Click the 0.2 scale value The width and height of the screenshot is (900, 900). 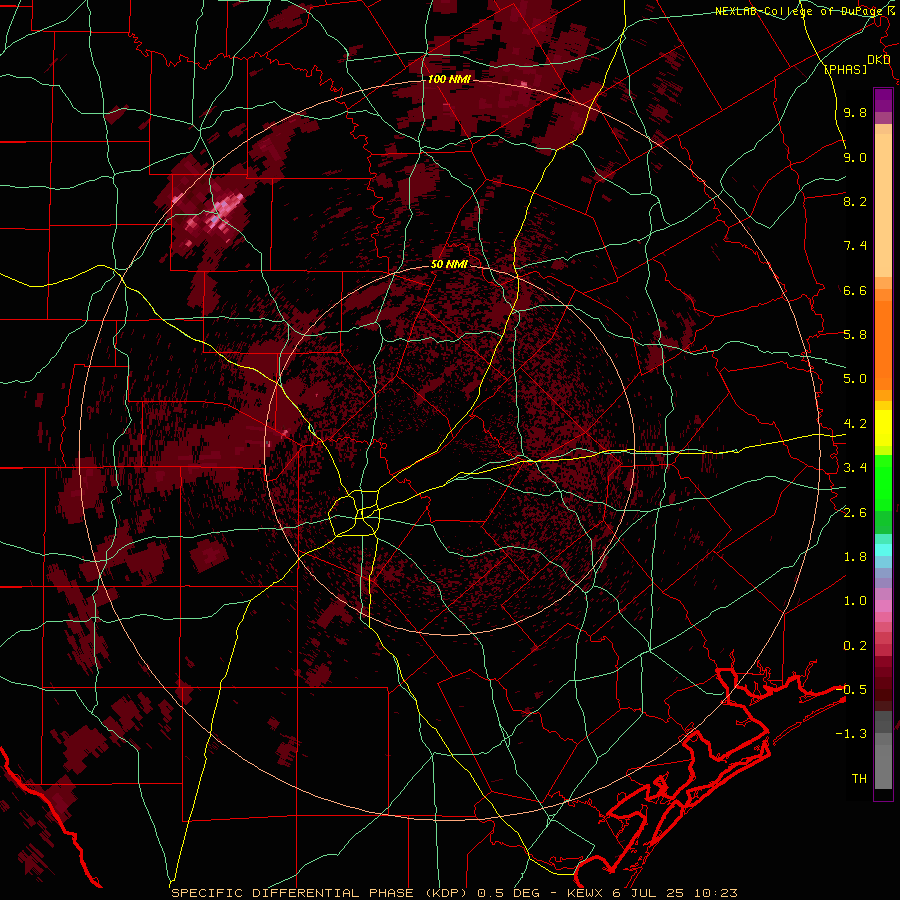855,646
